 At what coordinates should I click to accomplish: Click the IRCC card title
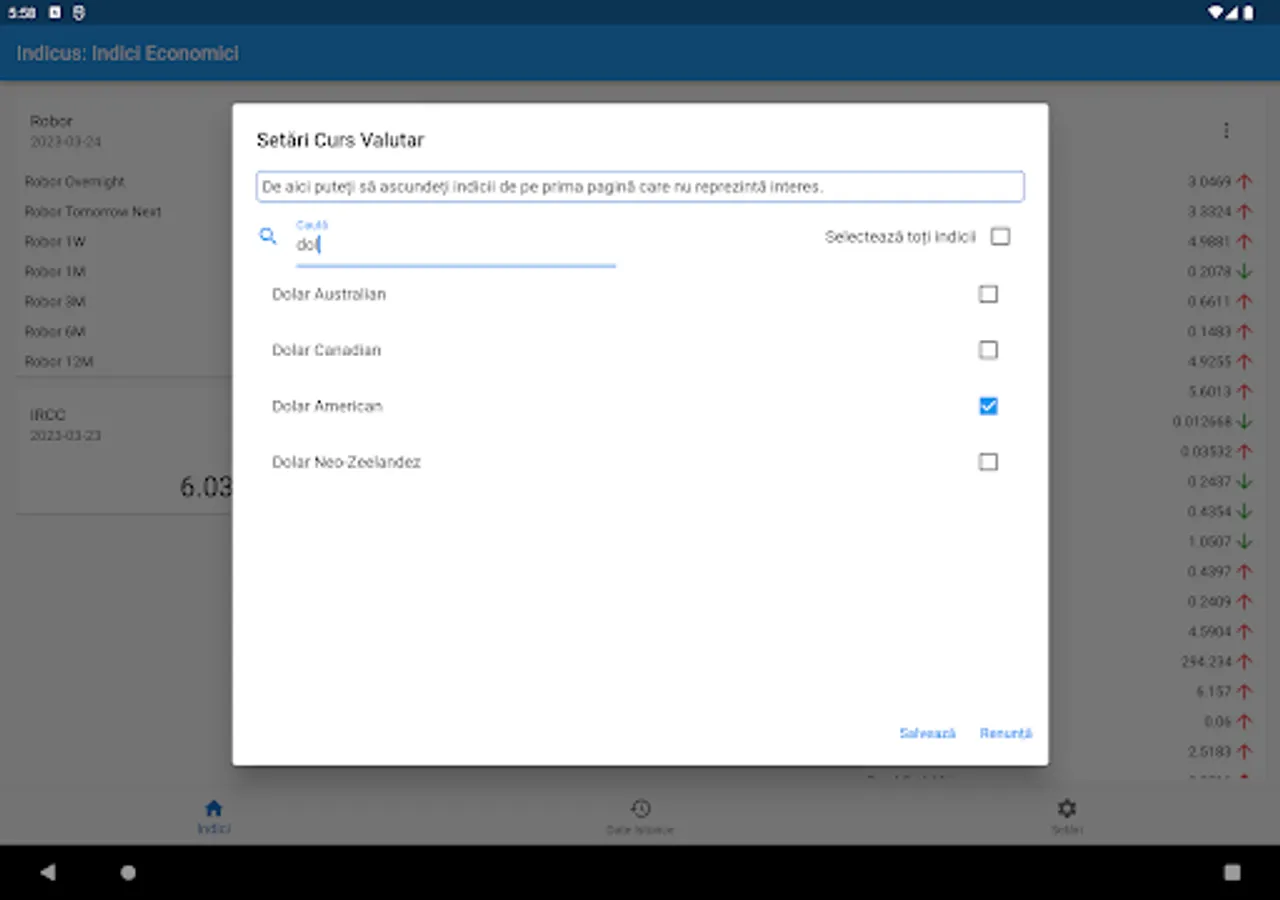click(x=47, y=415)
